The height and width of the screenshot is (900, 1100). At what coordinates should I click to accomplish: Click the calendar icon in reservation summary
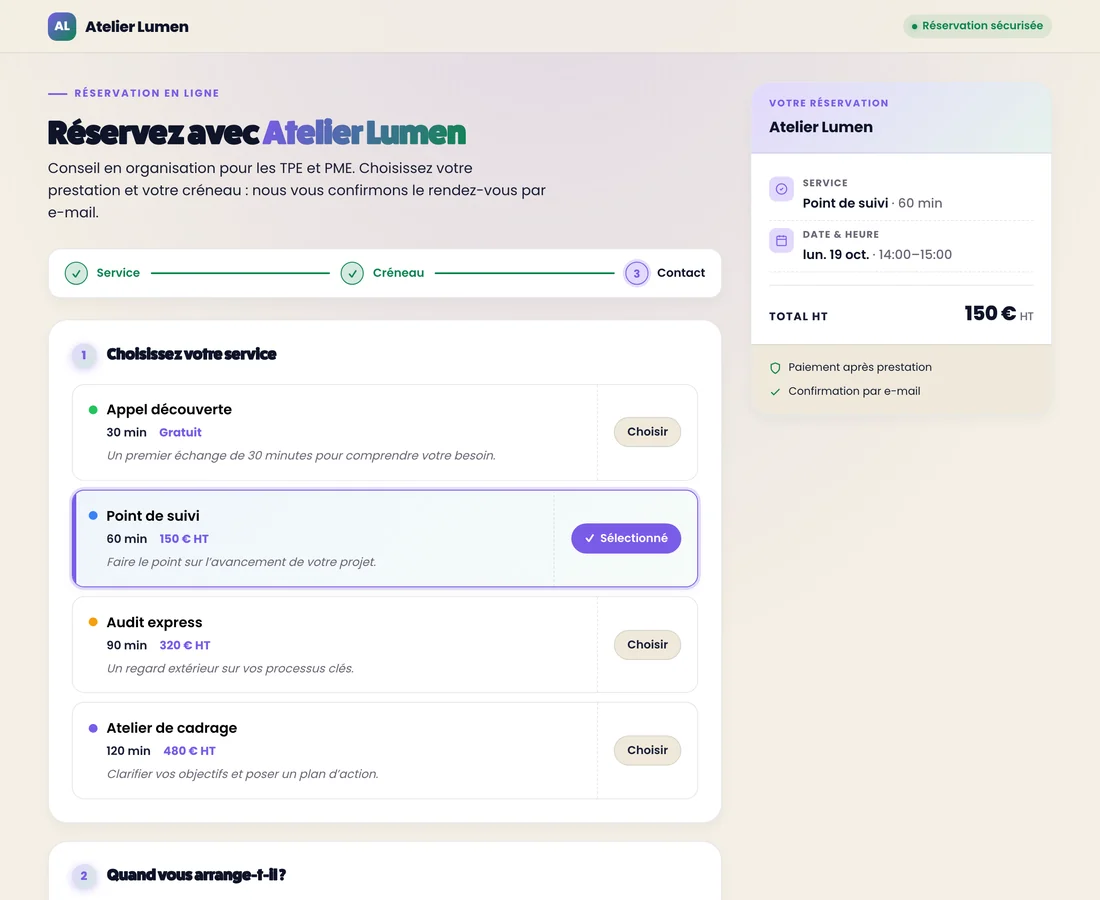pos(782,241)
